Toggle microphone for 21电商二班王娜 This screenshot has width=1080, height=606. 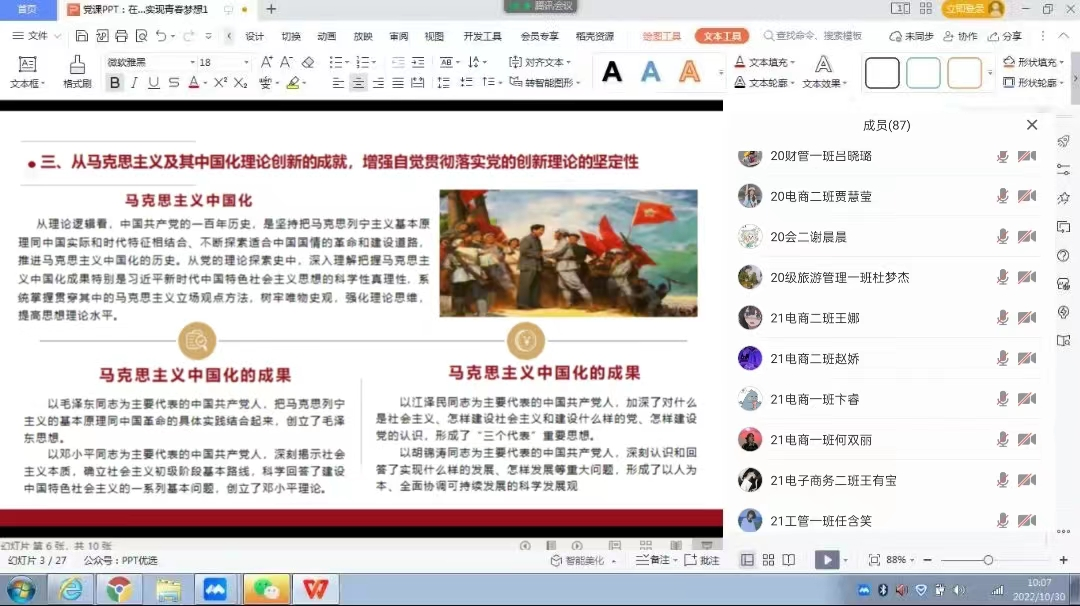pos(1002,318)
